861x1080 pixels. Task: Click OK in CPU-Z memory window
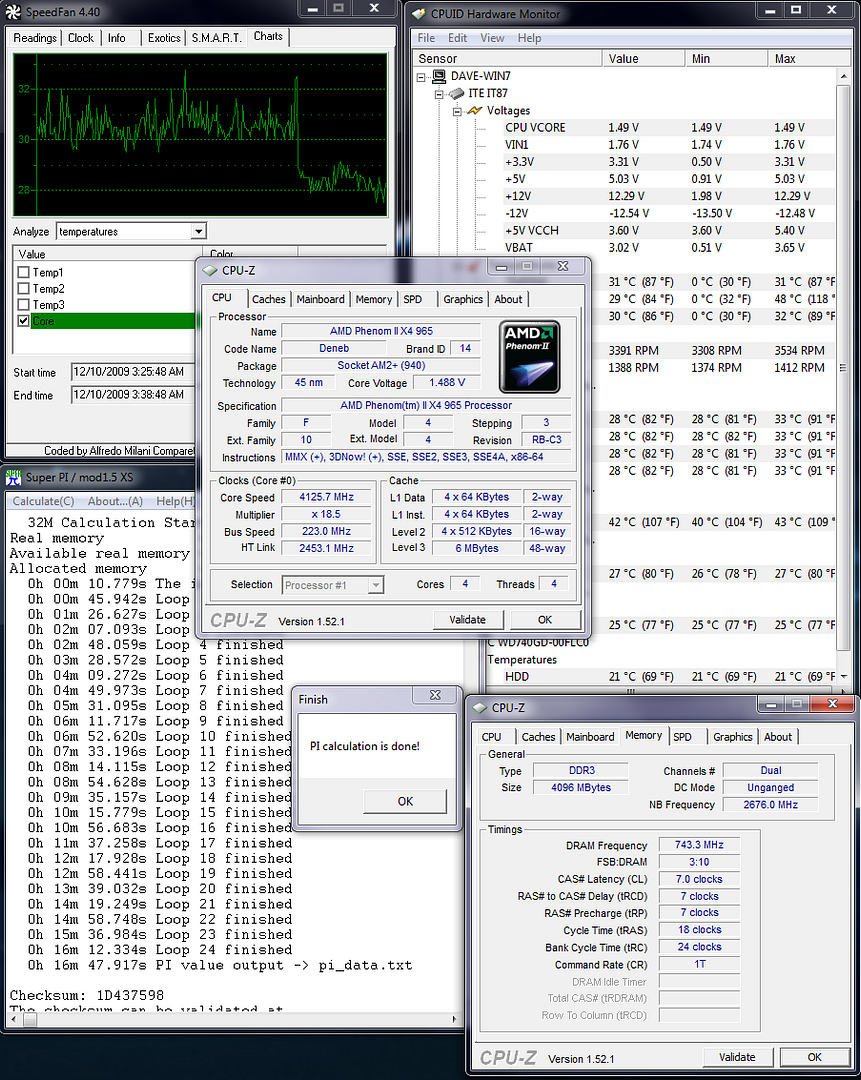click(815, 1057)
